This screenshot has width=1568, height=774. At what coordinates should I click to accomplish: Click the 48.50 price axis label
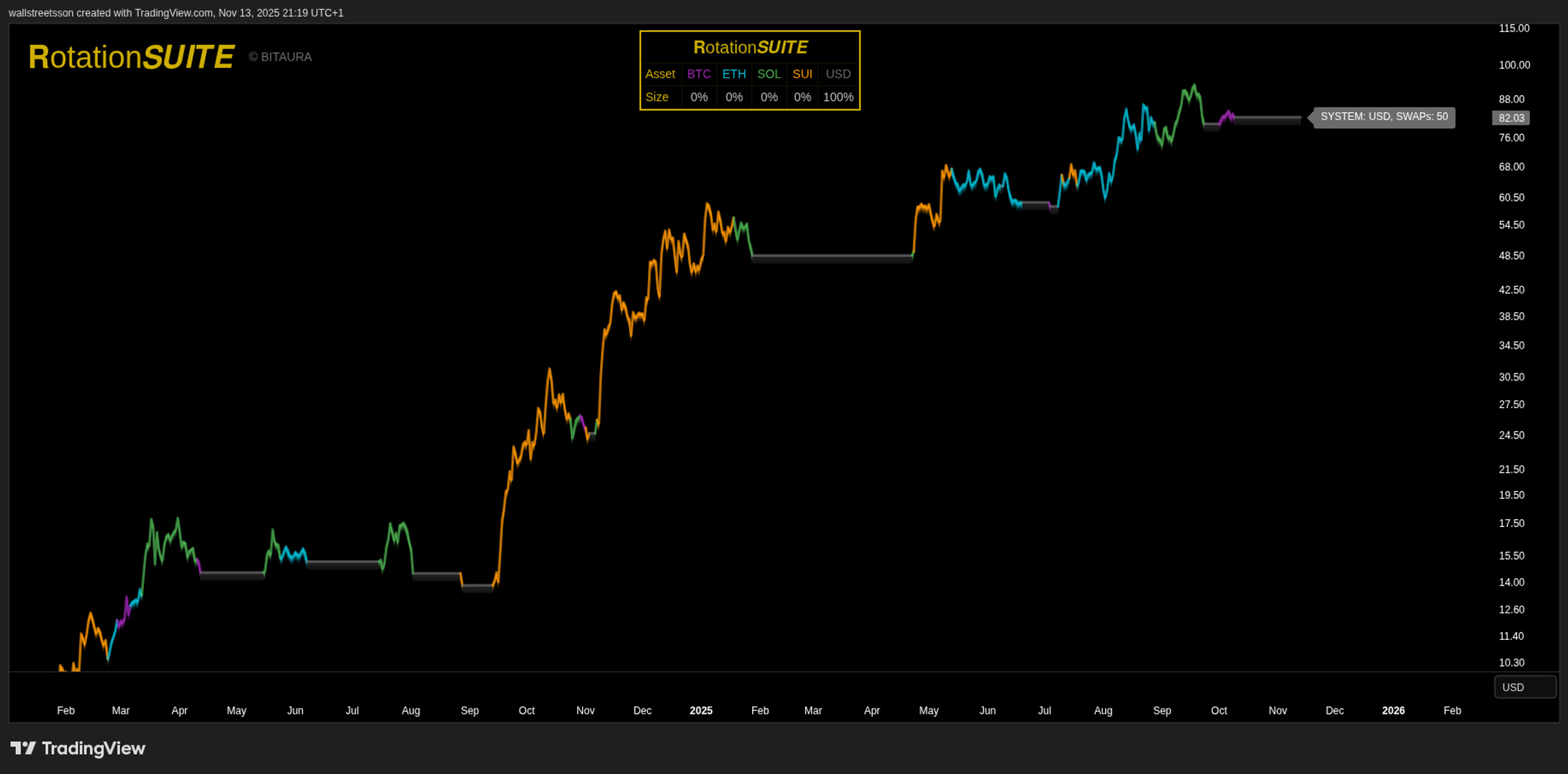click(1512, 256)
